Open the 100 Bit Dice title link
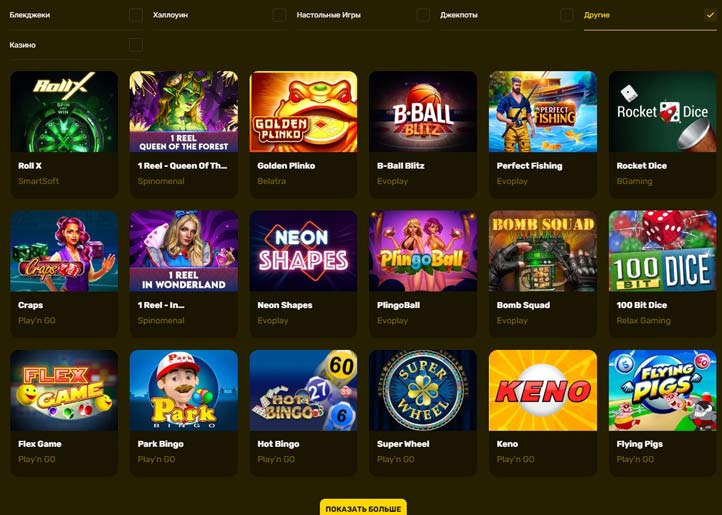 coord(641,305)
